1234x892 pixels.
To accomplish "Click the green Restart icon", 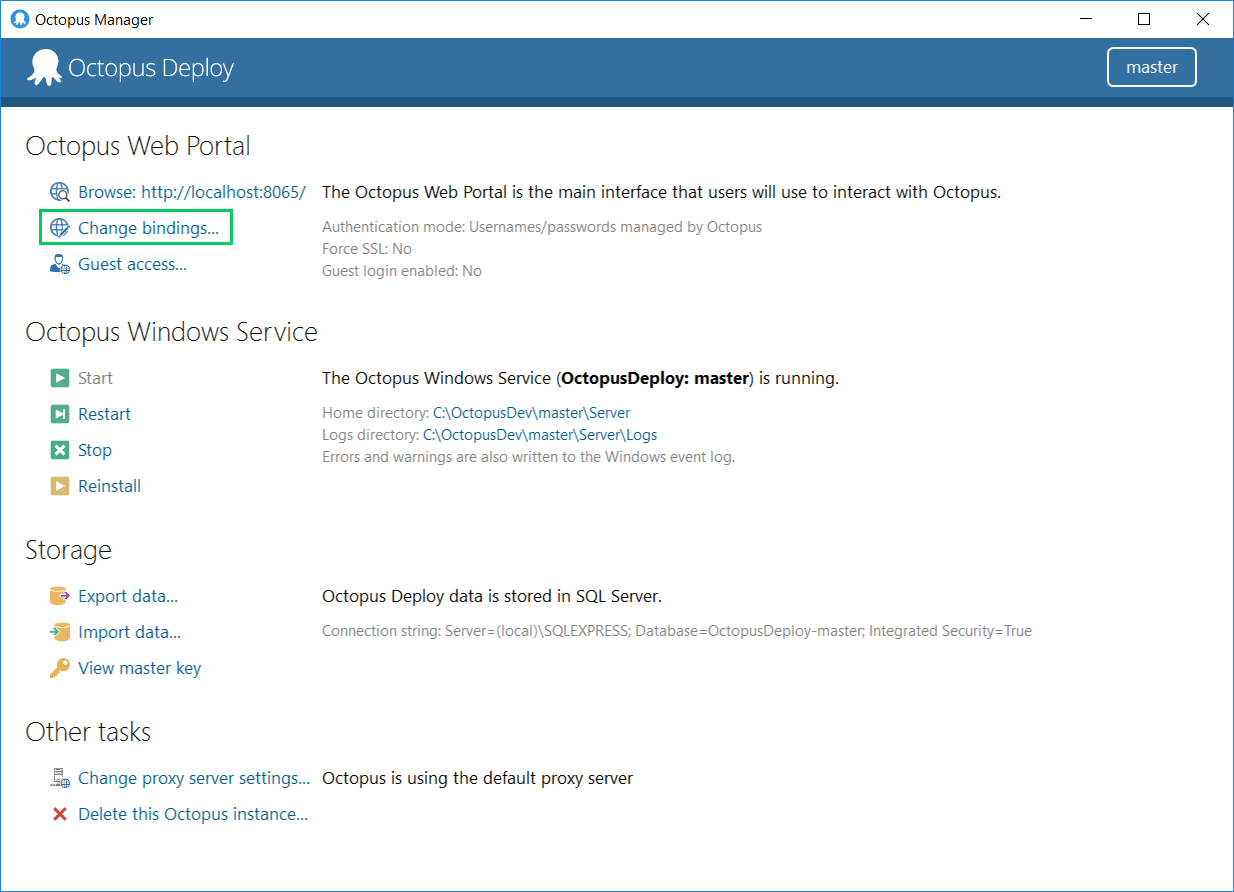I will pos(60,414).
